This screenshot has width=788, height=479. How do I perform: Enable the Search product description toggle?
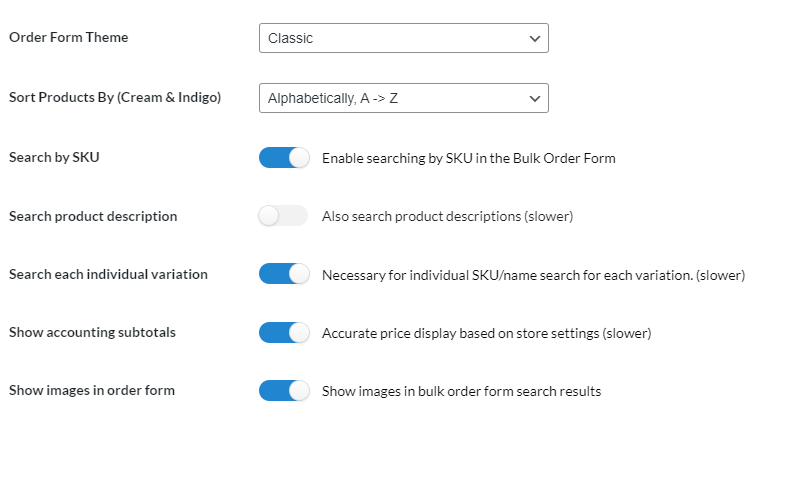coord(283,216)
